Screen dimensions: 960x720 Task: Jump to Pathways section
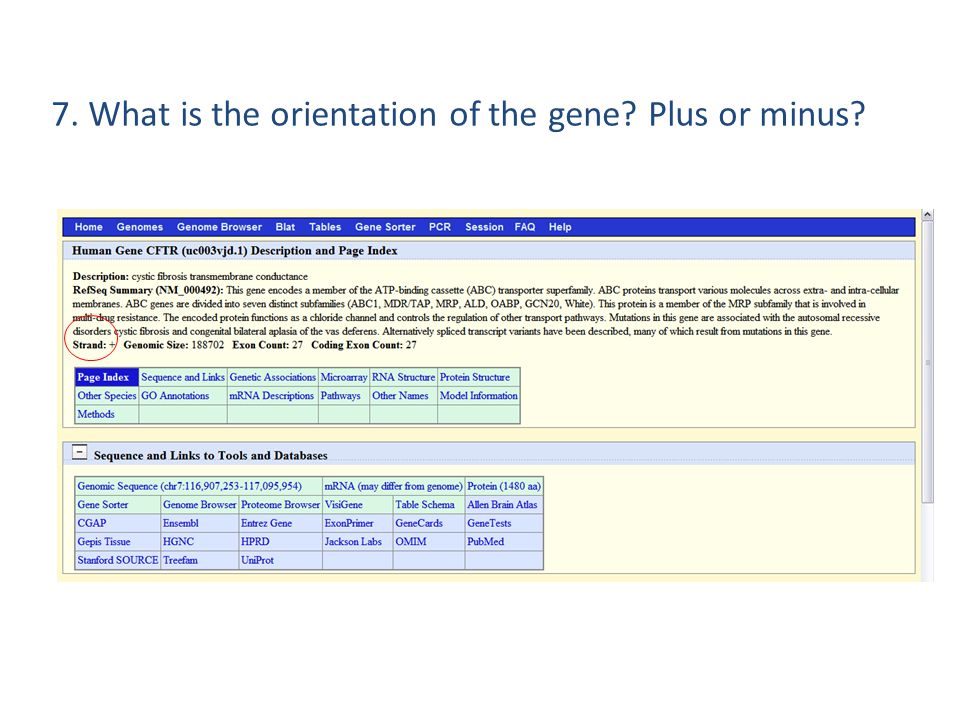pos(340,396)
